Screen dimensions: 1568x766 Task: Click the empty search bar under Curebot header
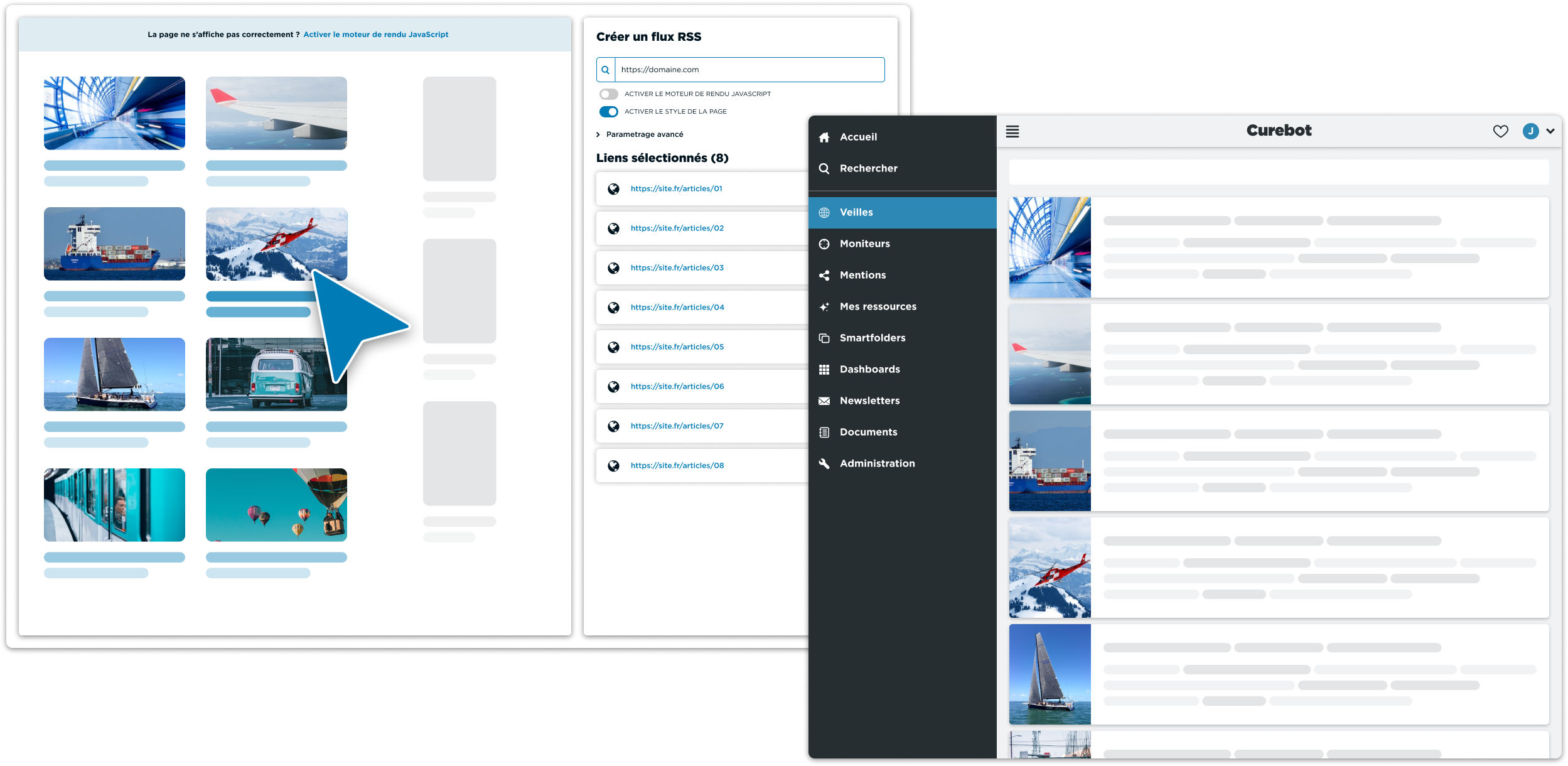coord(1279,172)
